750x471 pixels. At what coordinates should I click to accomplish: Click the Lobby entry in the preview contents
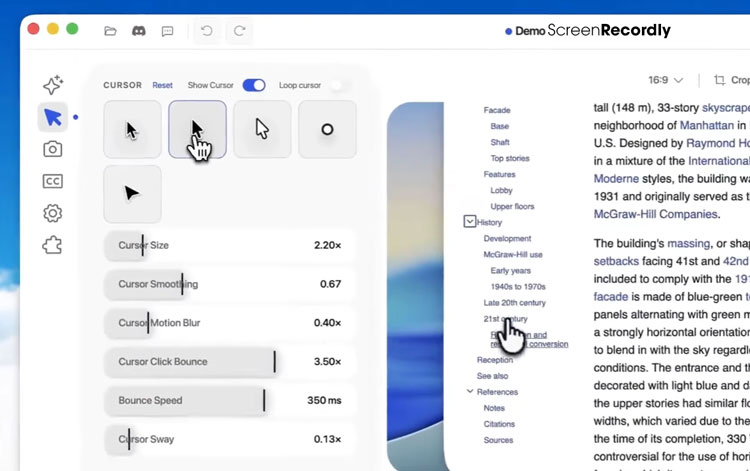click(x=501, y=190)
